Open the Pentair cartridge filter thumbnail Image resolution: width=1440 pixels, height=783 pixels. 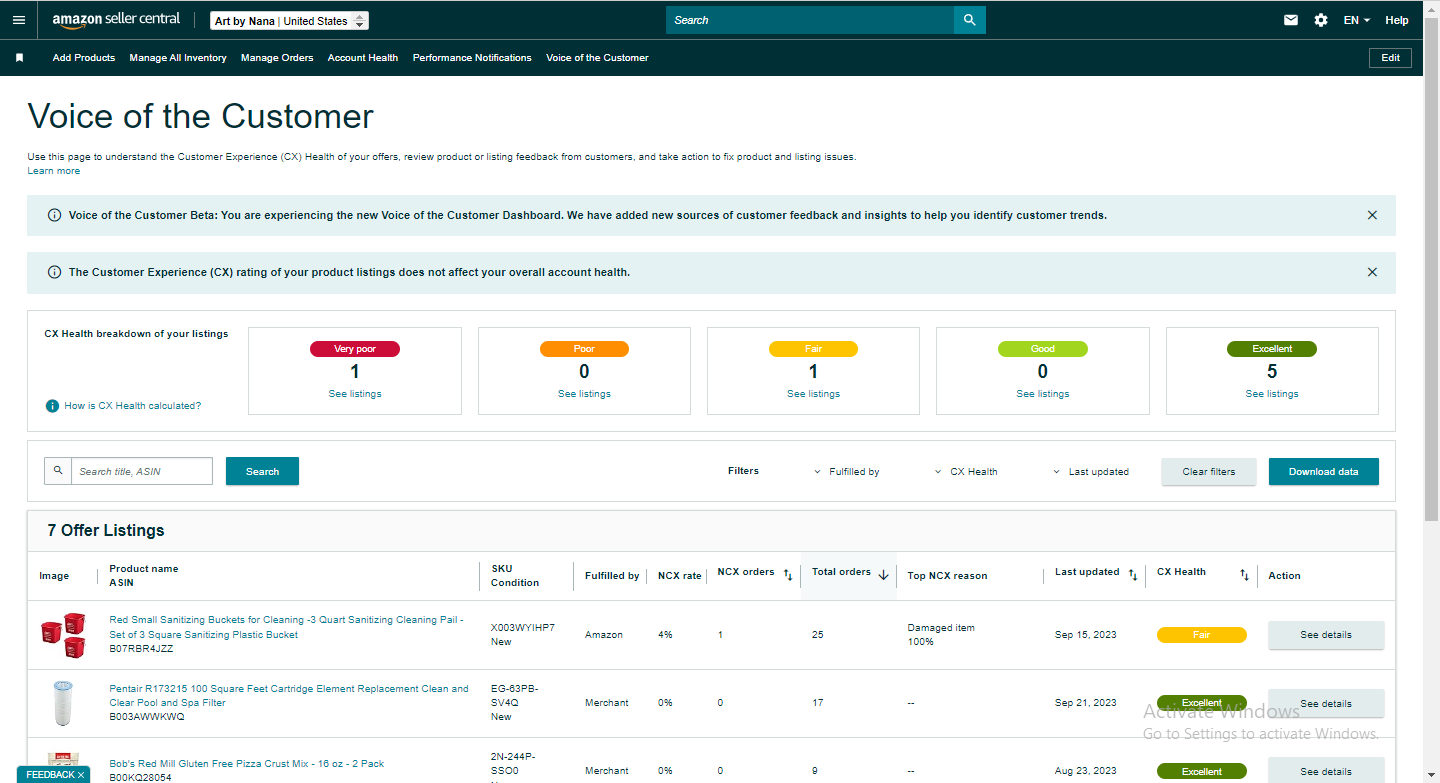click(x=63, y=703)
